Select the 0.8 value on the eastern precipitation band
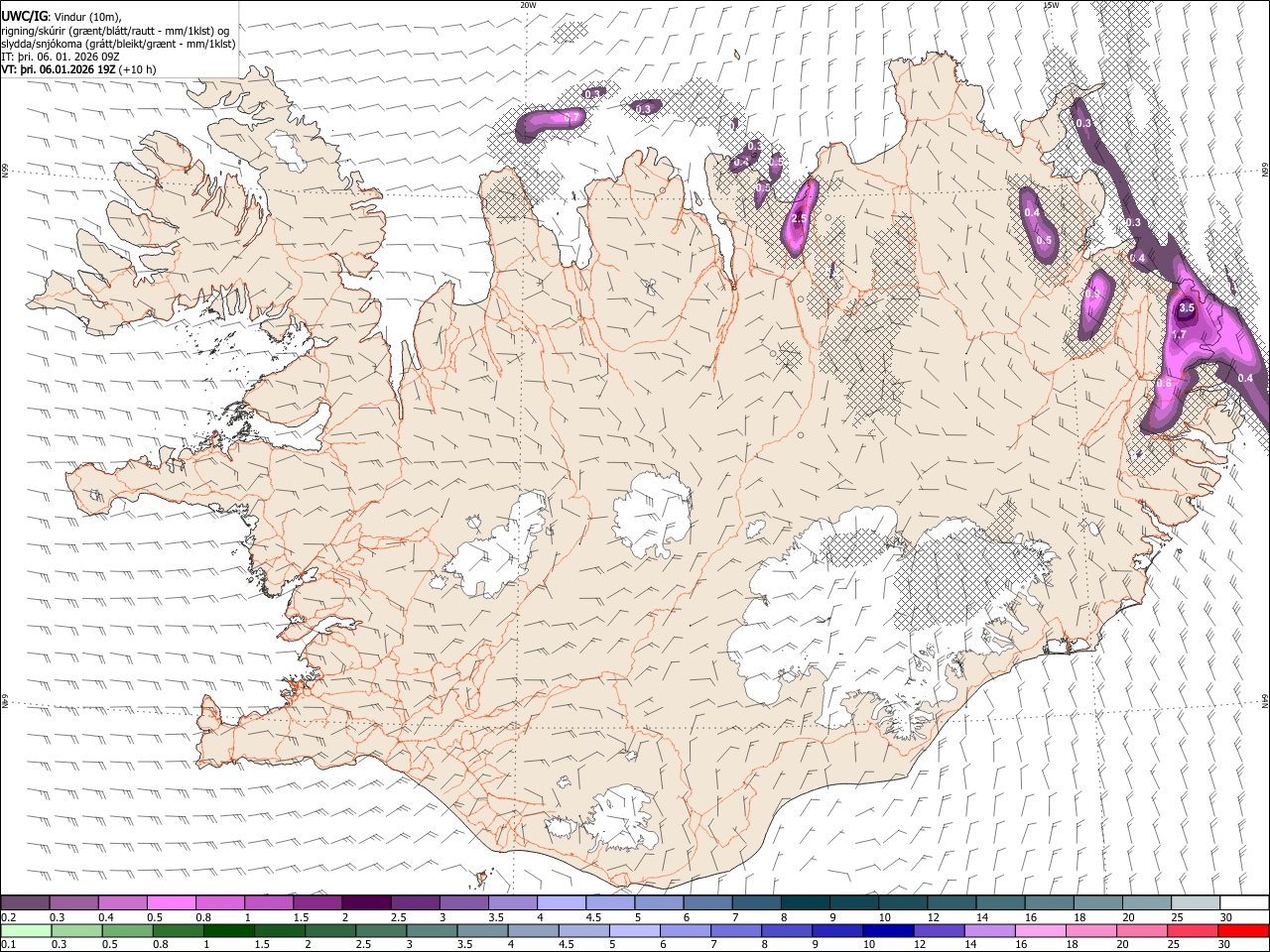 click(x=1165, y=383)
